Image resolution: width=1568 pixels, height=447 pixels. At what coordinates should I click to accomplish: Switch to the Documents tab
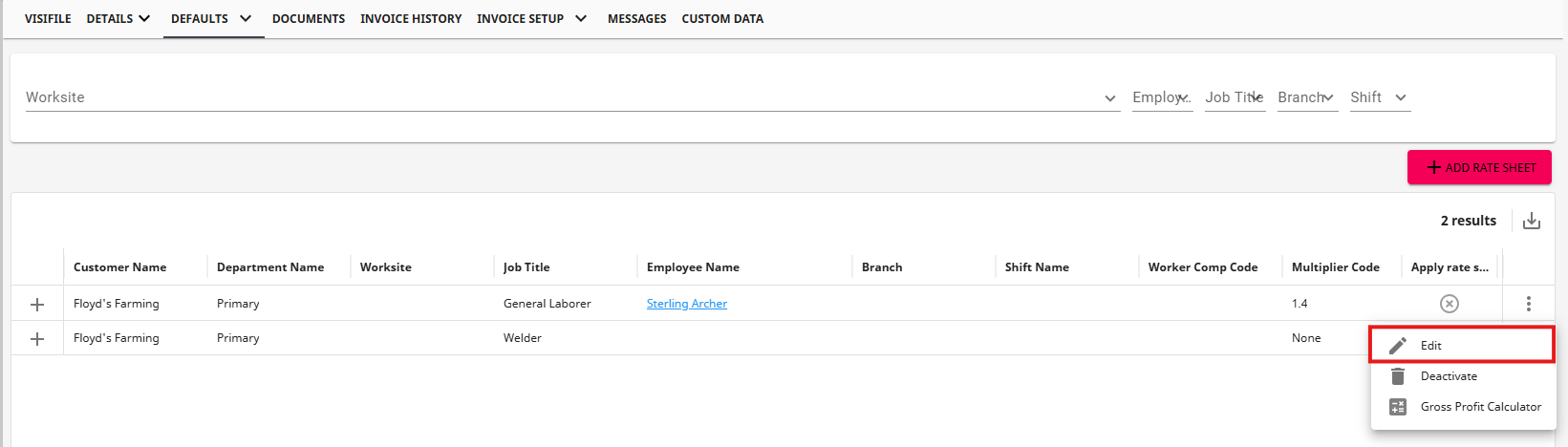point(309,19)
